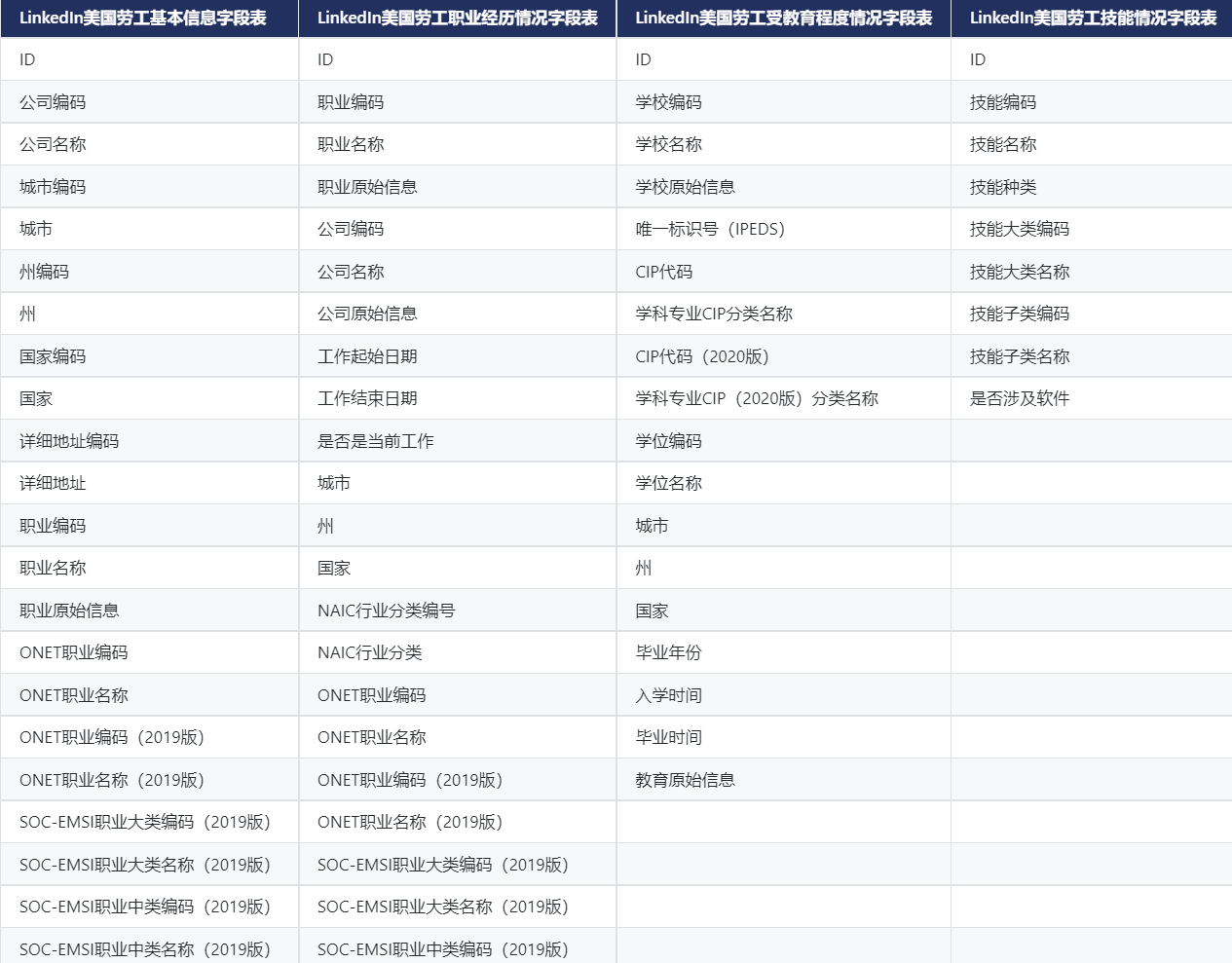The height and width of the screenshot is (963, 1232).
Task: Select 公司名称 in the 基本信息 column
Action: click(149, 144)
